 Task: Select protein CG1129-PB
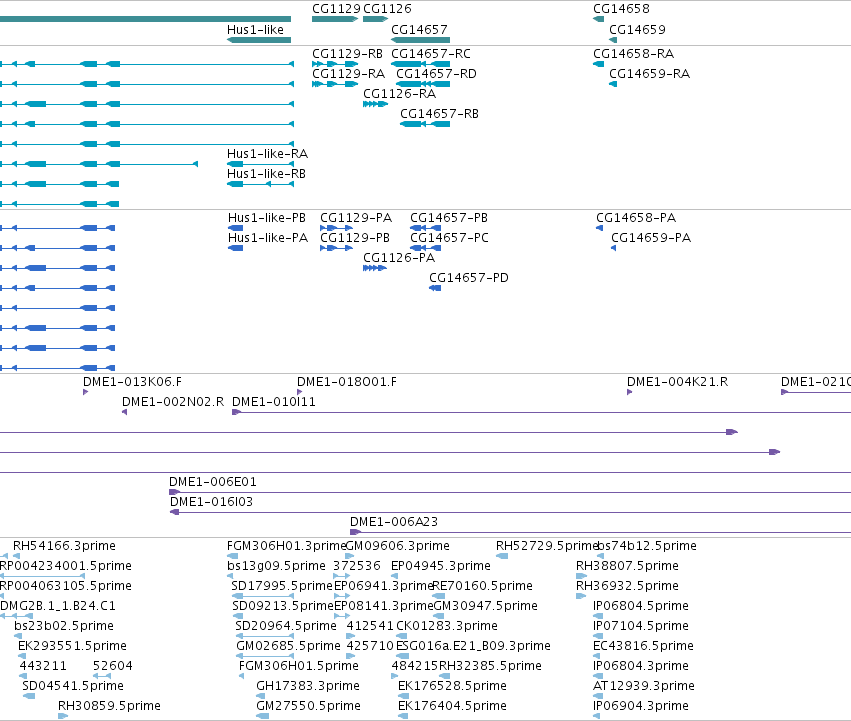(354, 238)
